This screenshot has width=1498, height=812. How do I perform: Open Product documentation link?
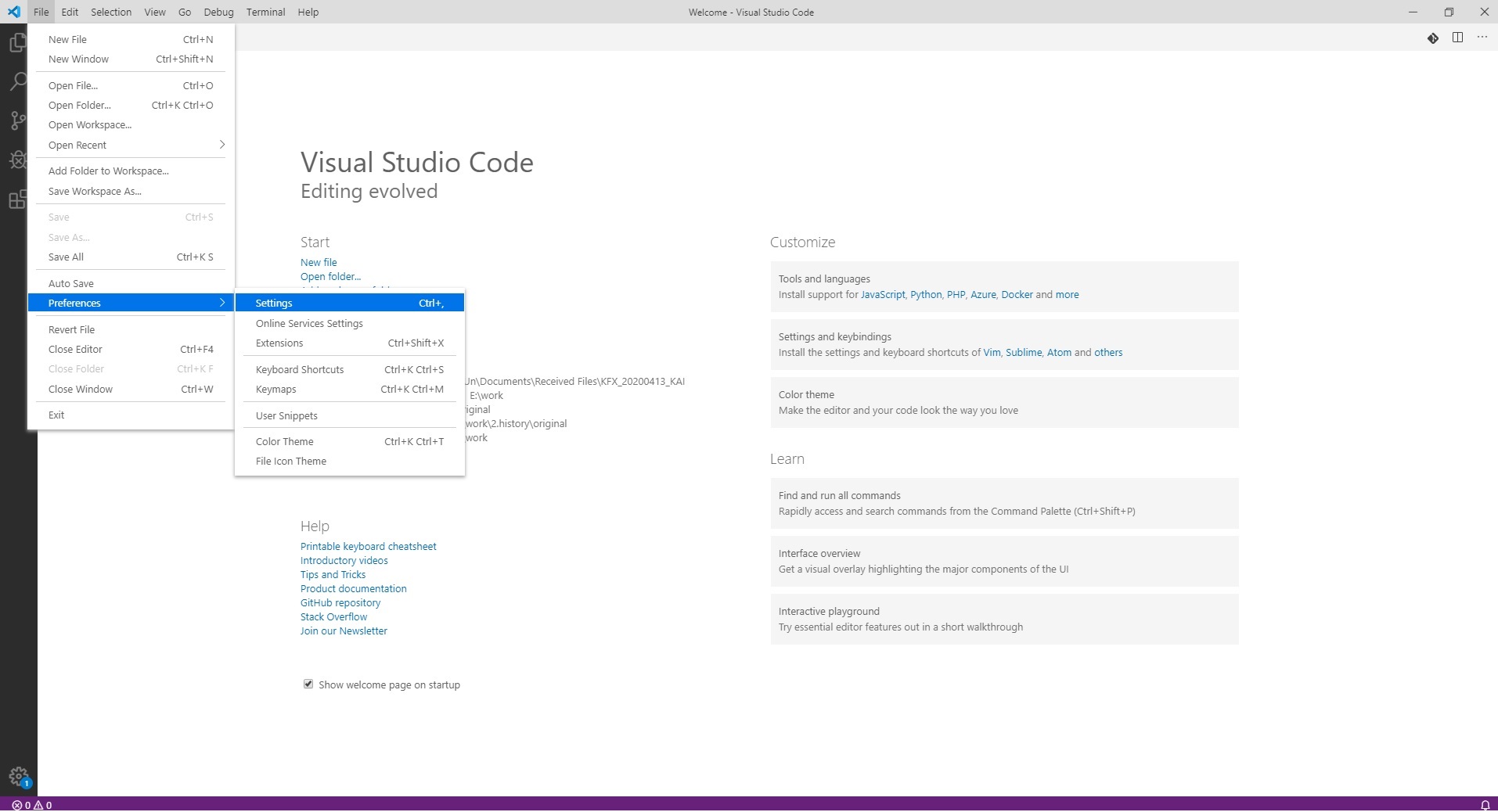coord(353,588)
